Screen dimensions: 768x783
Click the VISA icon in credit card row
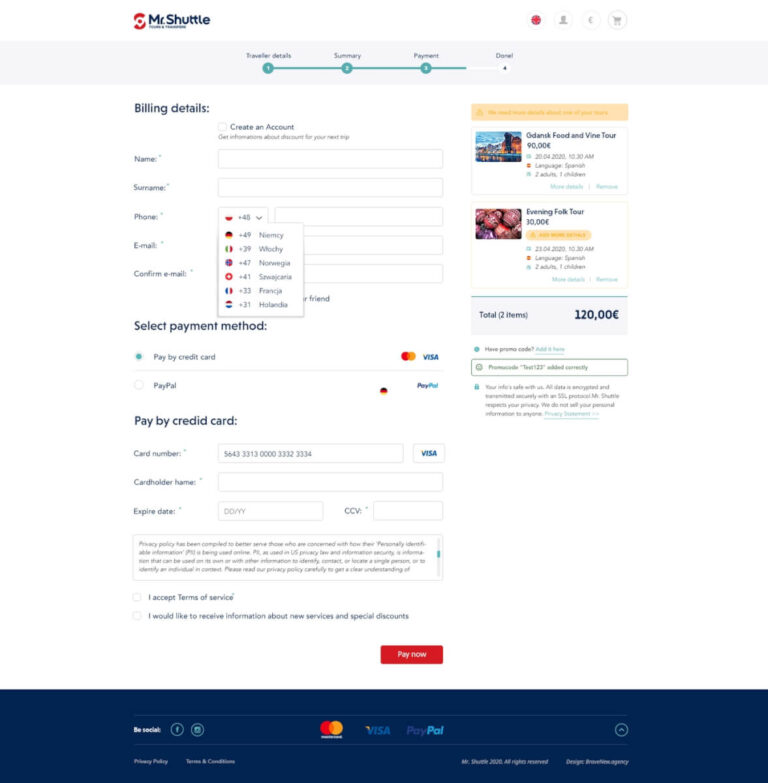click(x=430, y=357)
